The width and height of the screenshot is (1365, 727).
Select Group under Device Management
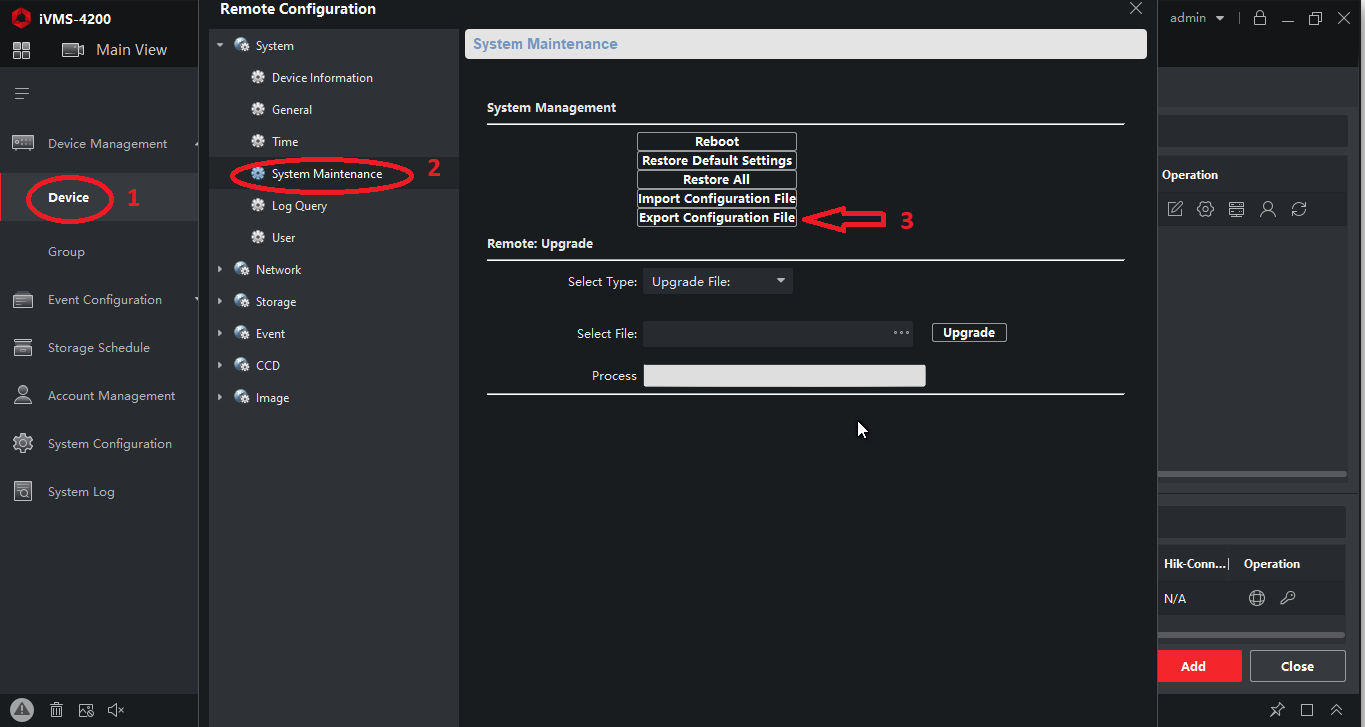pyautogui.click(x=66, y=252)
